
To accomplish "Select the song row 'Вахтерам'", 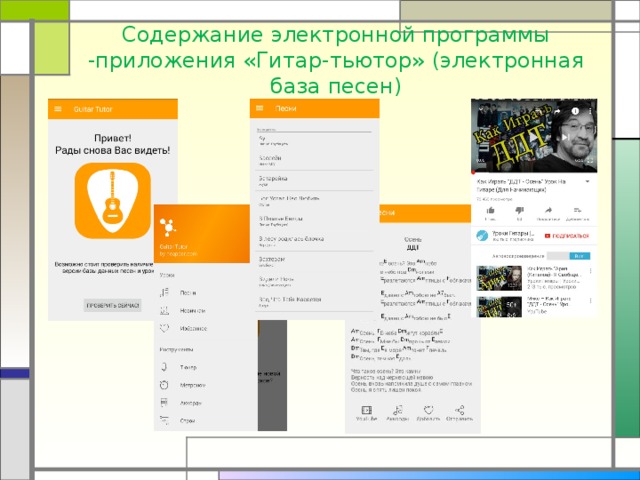I will pyautogui.click(x=314, y=261).
